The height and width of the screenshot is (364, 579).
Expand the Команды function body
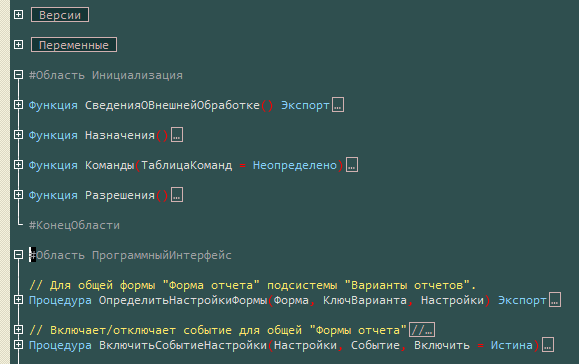(18, 165)
